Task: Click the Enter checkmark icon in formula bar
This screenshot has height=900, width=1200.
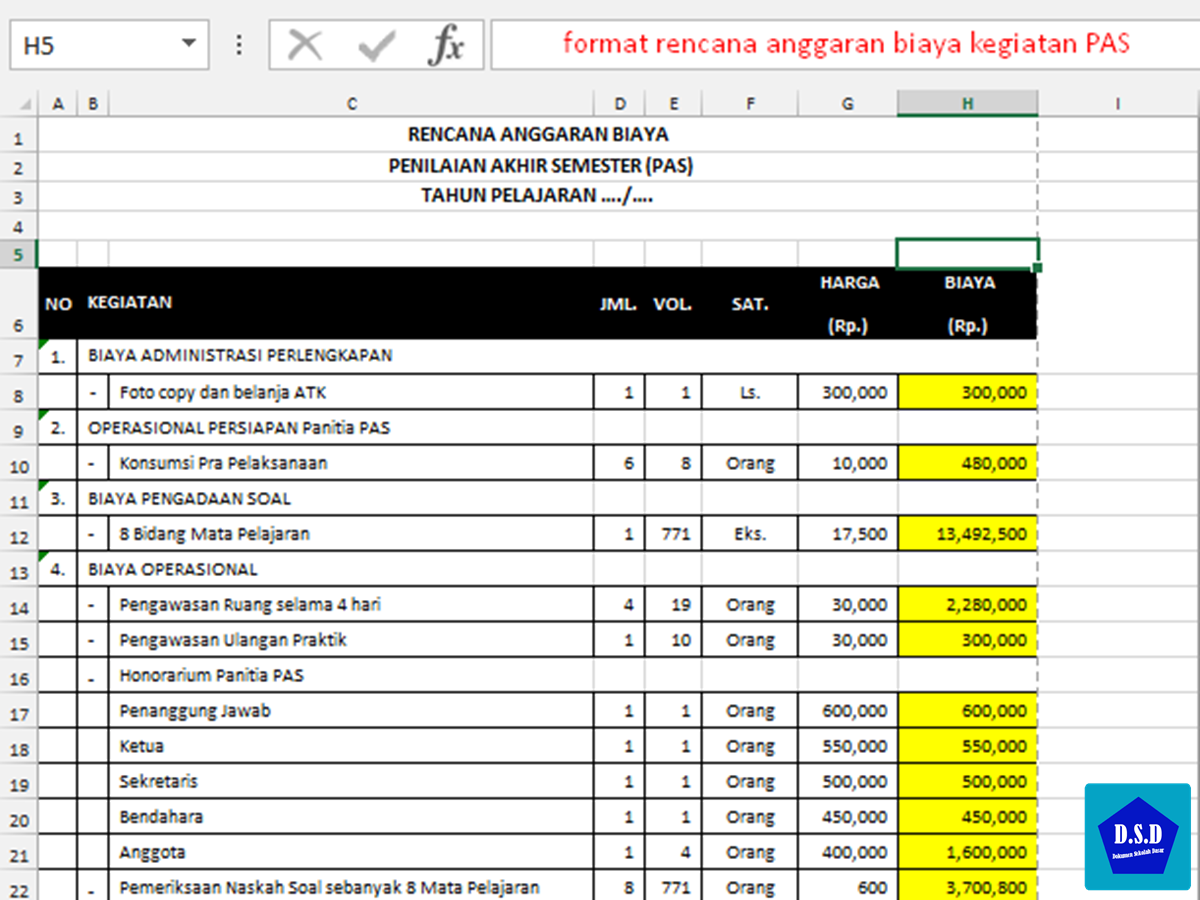Action: (x=376, y=45)
